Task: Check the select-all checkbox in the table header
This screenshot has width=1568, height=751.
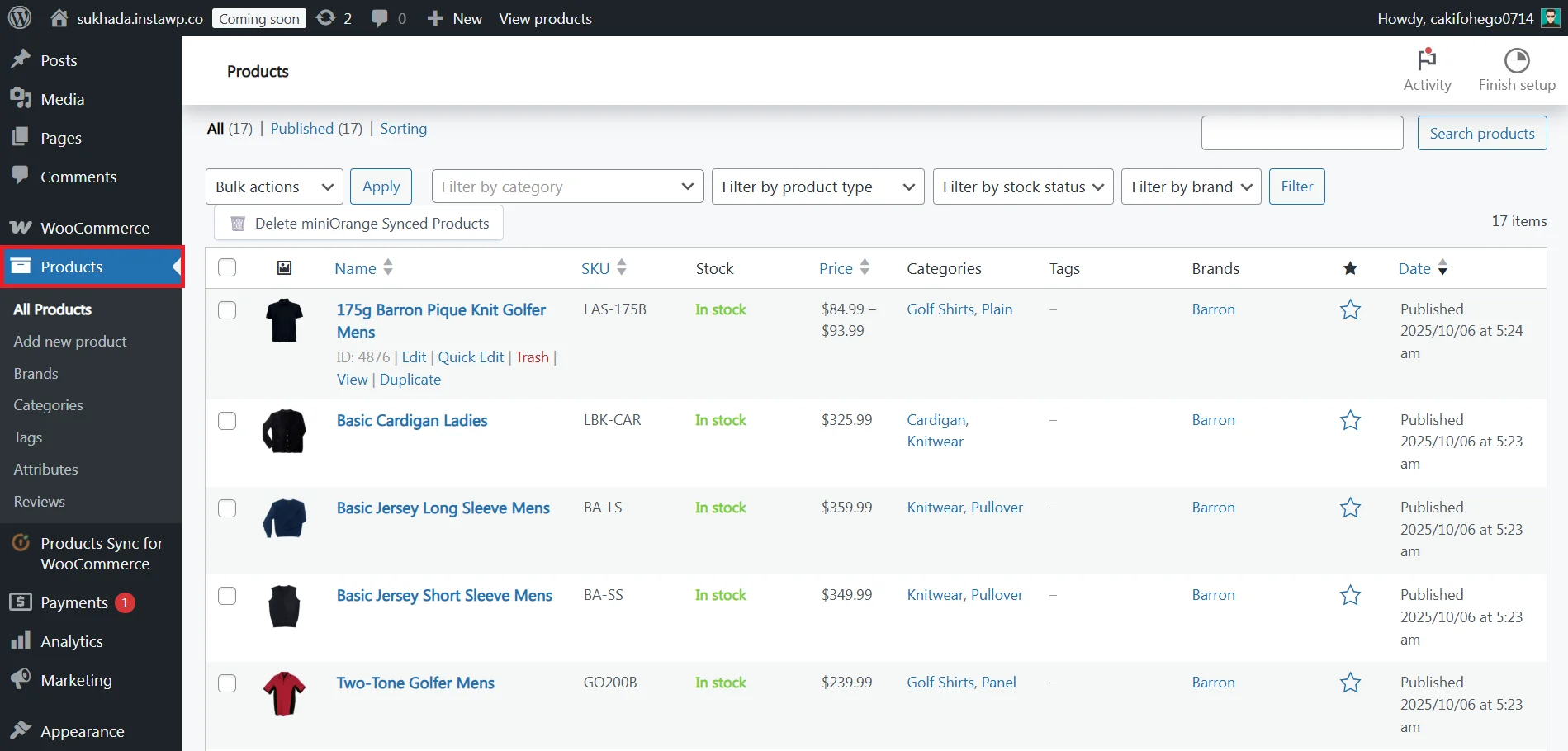Action: 227,267
